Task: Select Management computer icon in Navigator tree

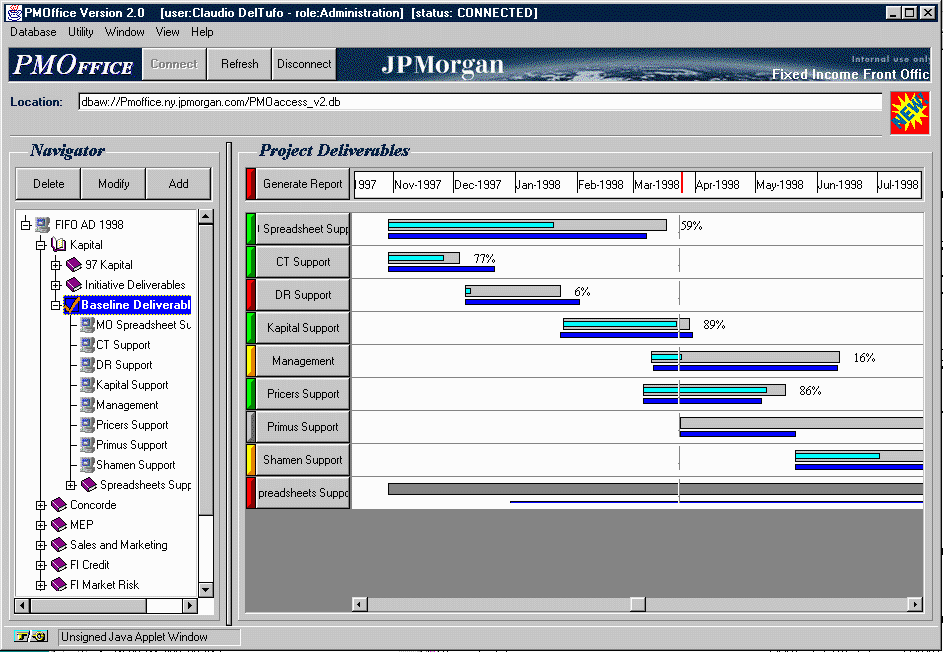Action: (88, 405)
